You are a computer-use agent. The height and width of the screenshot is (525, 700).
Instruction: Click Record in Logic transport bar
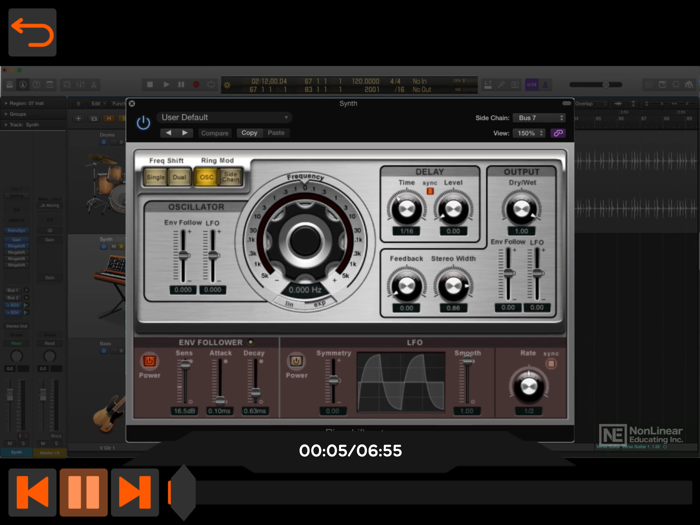(196, 84)
